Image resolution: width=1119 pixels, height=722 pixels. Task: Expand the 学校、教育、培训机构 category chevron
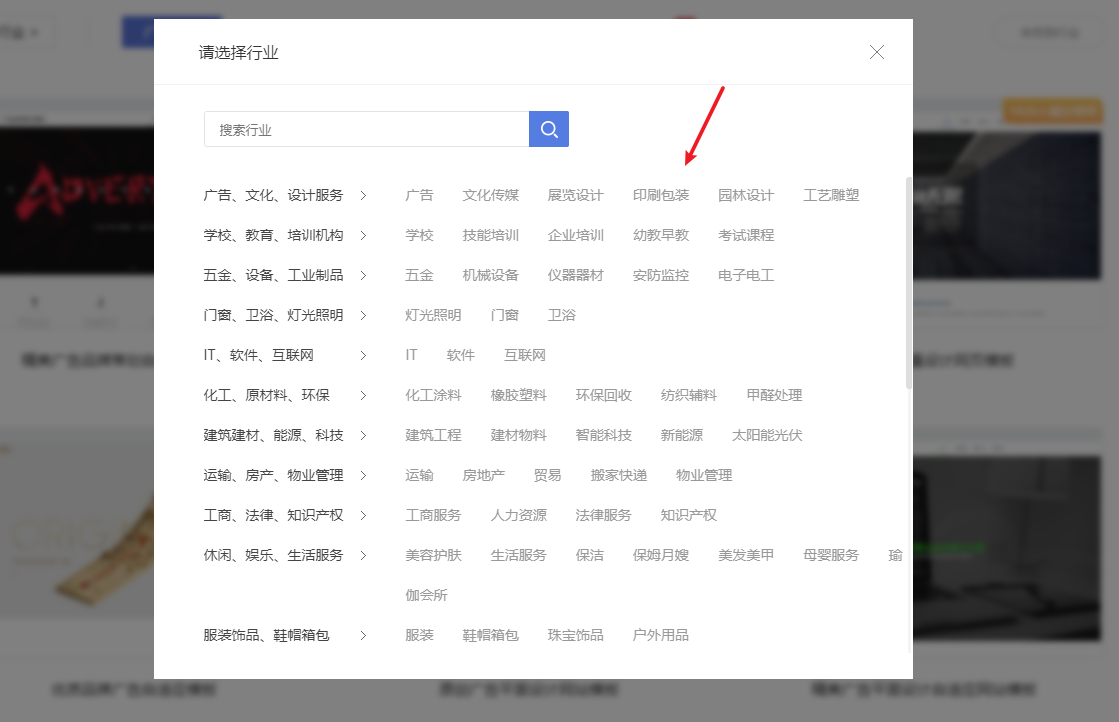pos(364,235)
